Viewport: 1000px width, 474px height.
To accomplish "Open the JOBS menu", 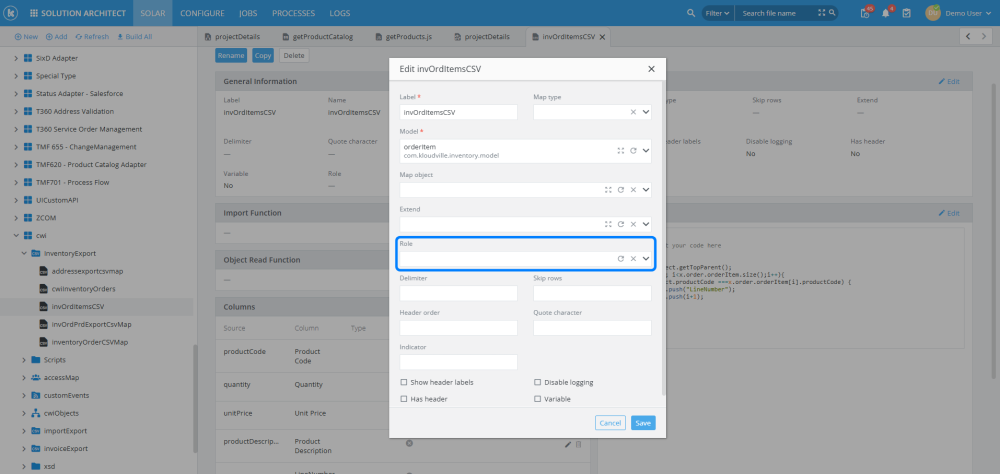I will tap(248, 13).
